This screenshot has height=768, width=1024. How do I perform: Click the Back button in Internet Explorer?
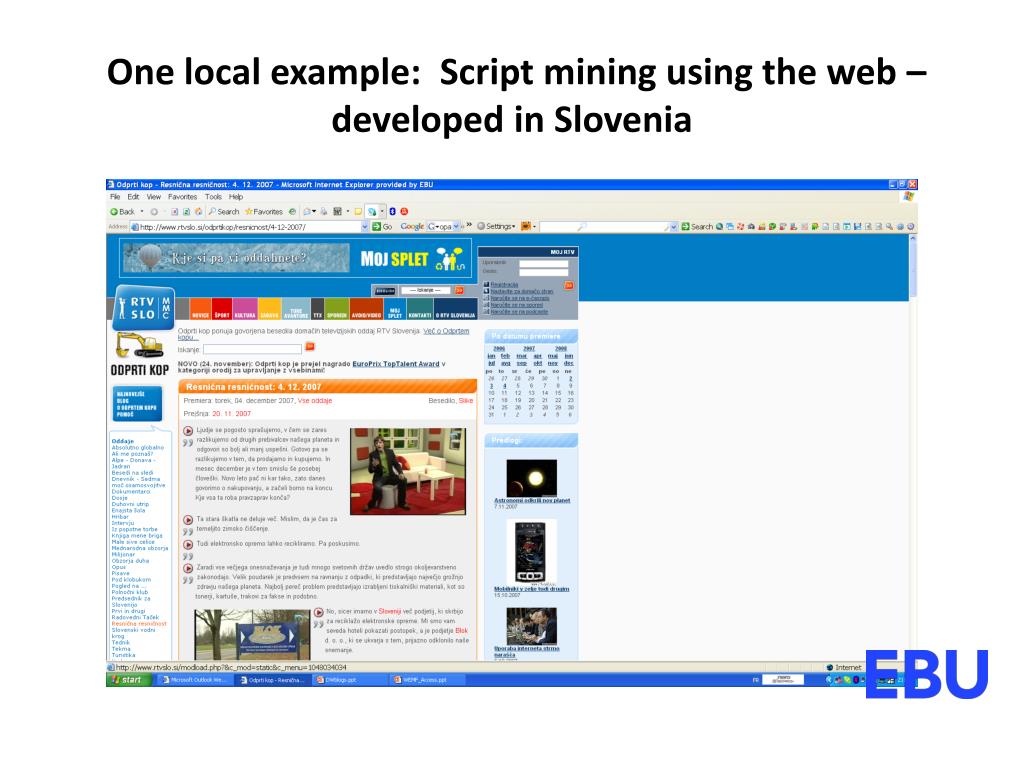pyautogui.click(x=122, y=212)
